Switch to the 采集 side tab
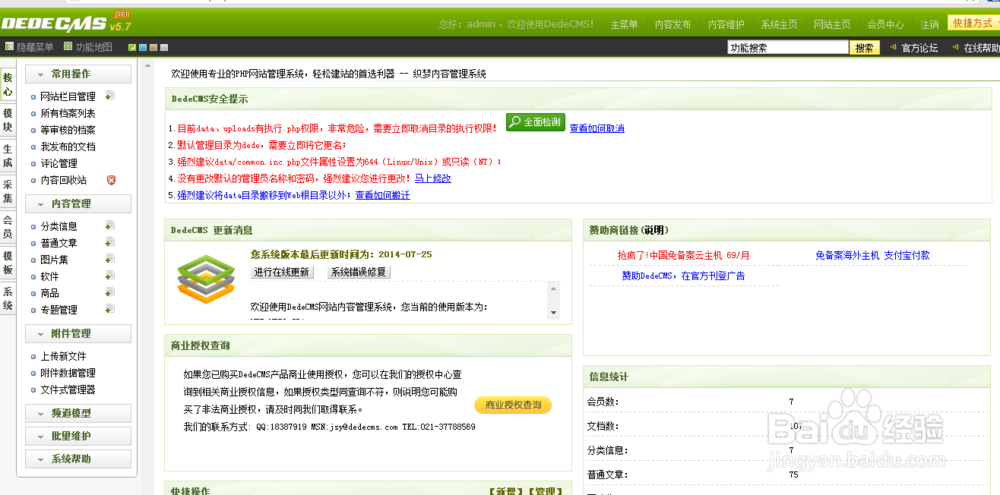 pos(8,191)
